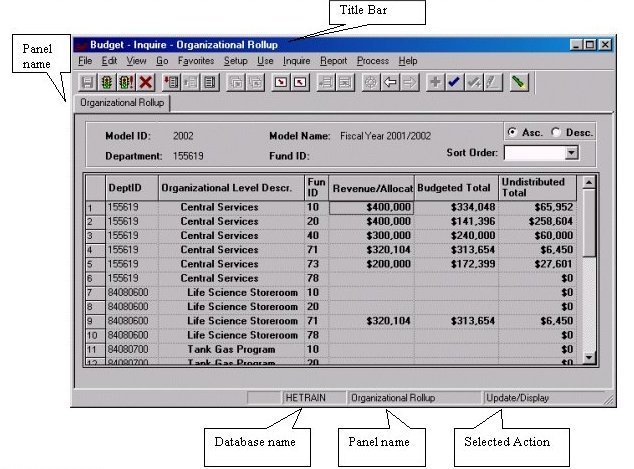
Task: Click the Budgeted Total column header
Action: tap(455, 187)
